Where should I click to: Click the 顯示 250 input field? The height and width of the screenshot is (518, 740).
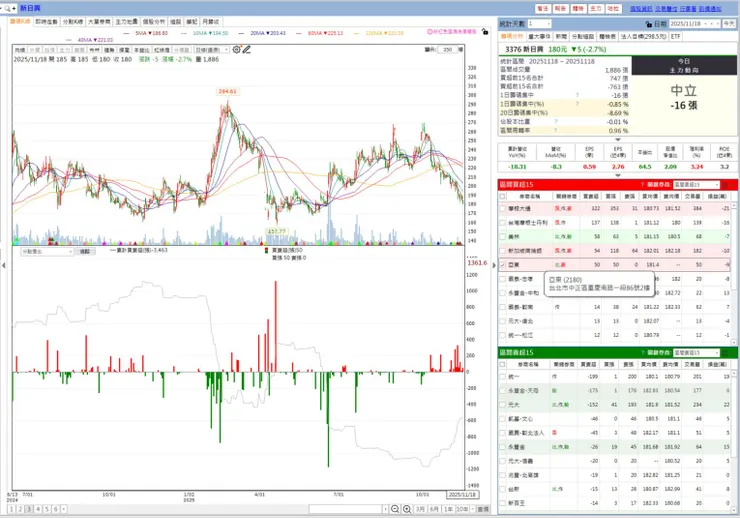[x=447, y=50]
